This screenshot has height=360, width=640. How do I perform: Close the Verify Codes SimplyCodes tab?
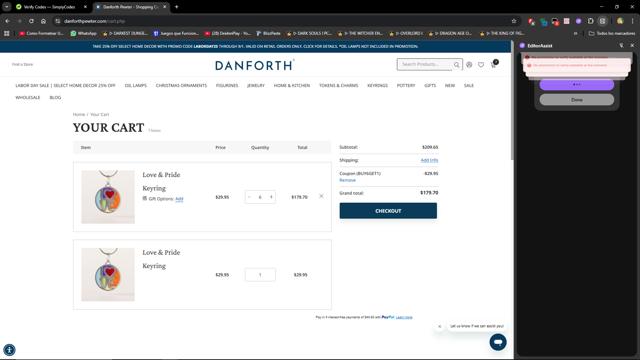pyautogui.click(x=85, y=7)
